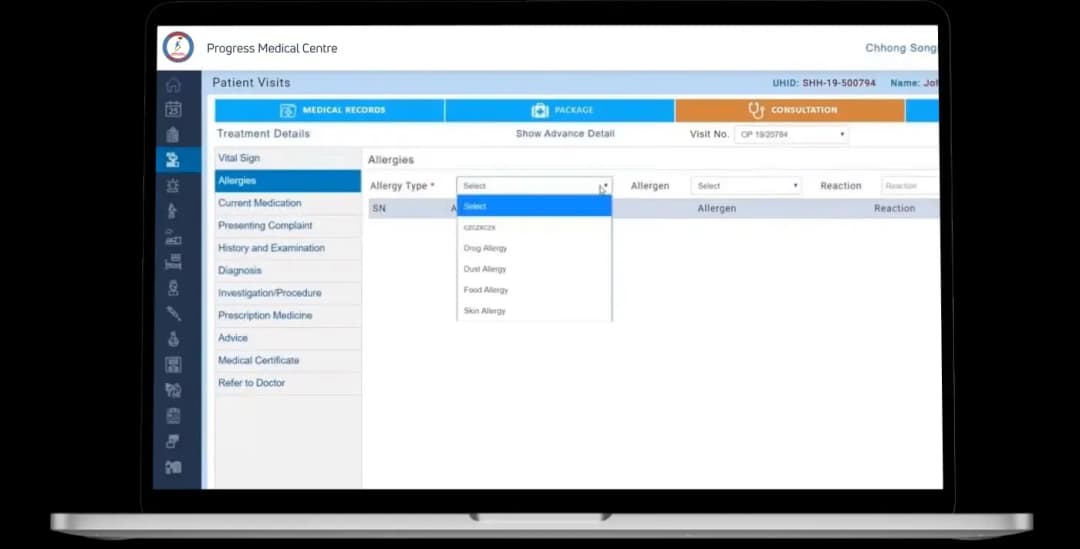Select Food Allergy option
The image size is (1080, 549).
point(485,290)
